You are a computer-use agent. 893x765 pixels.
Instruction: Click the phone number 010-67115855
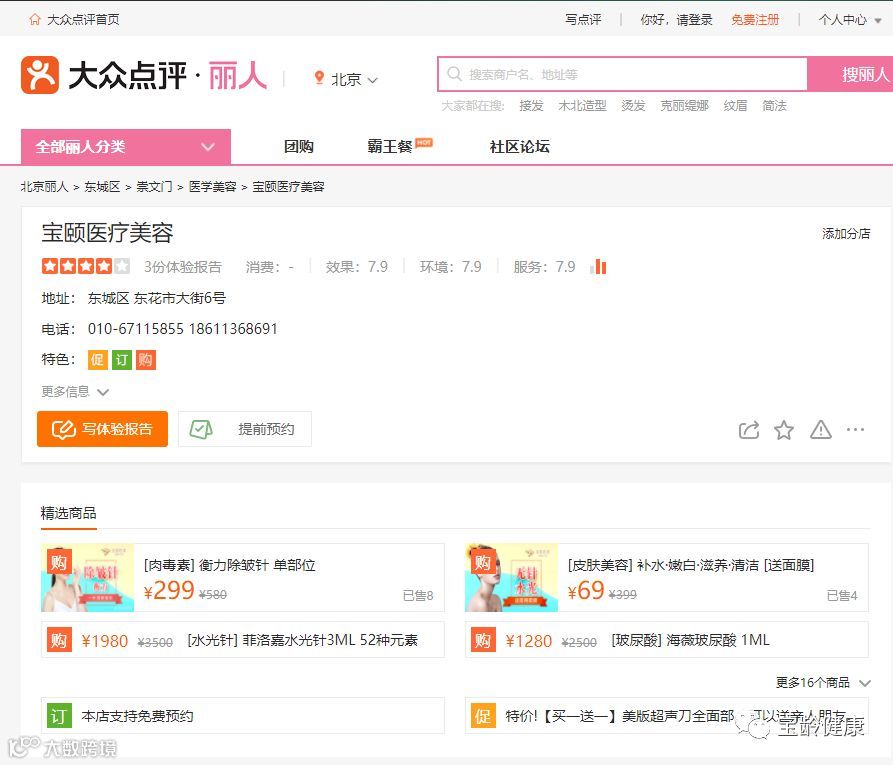136,329
